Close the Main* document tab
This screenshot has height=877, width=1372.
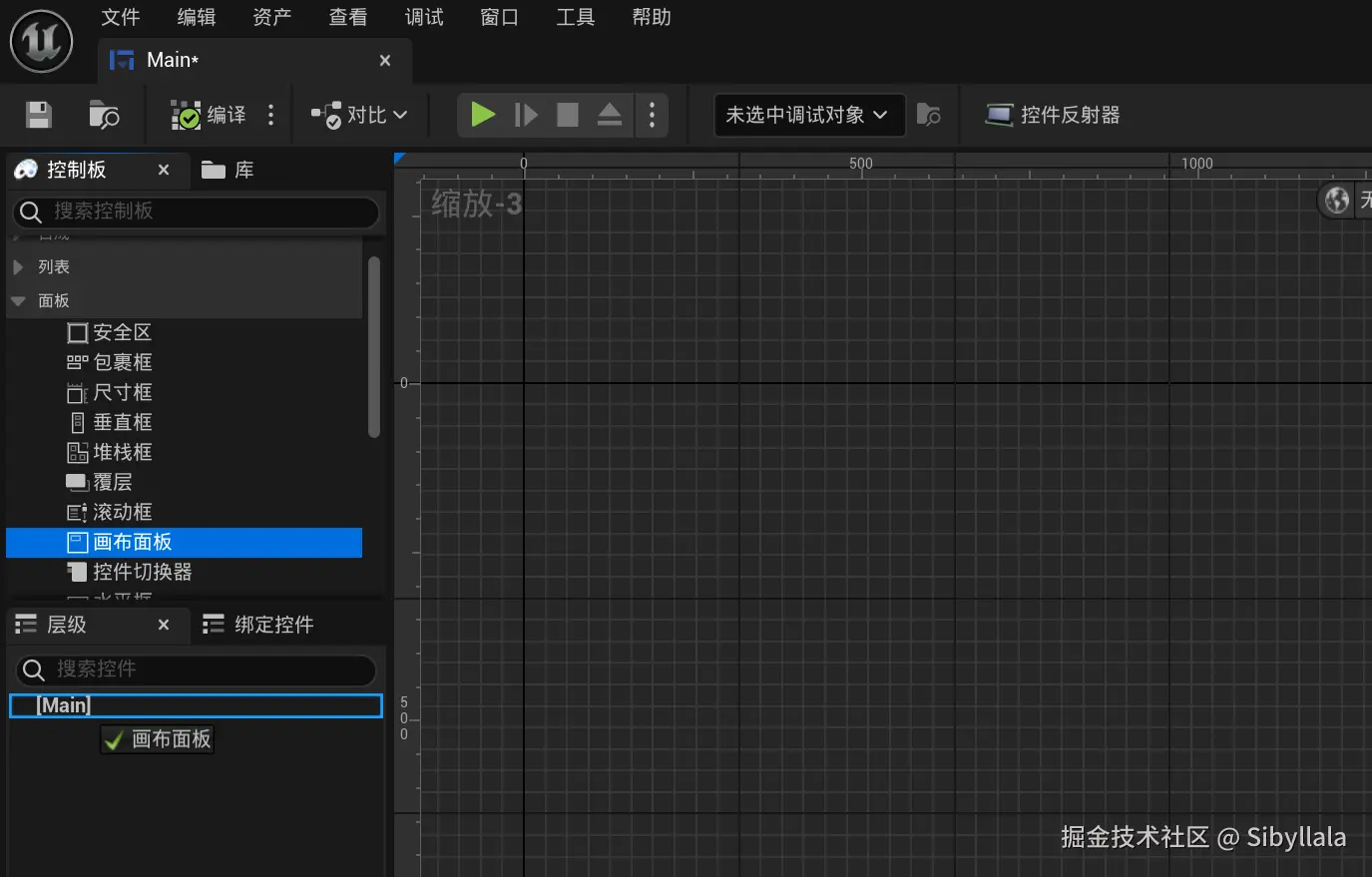click(385, 61)
